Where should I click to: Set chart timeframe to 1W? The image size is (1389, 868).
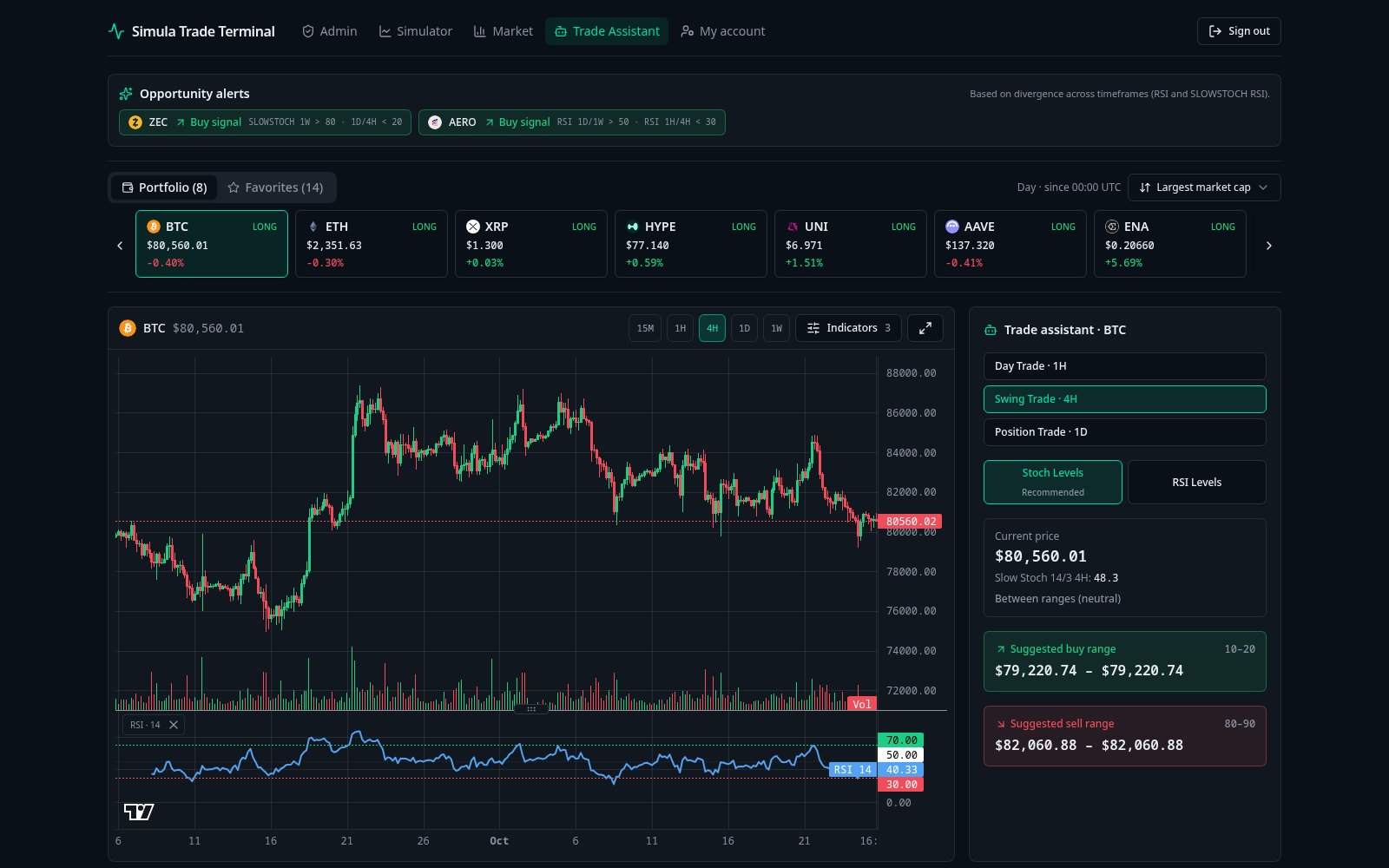(x=777, y=328)
